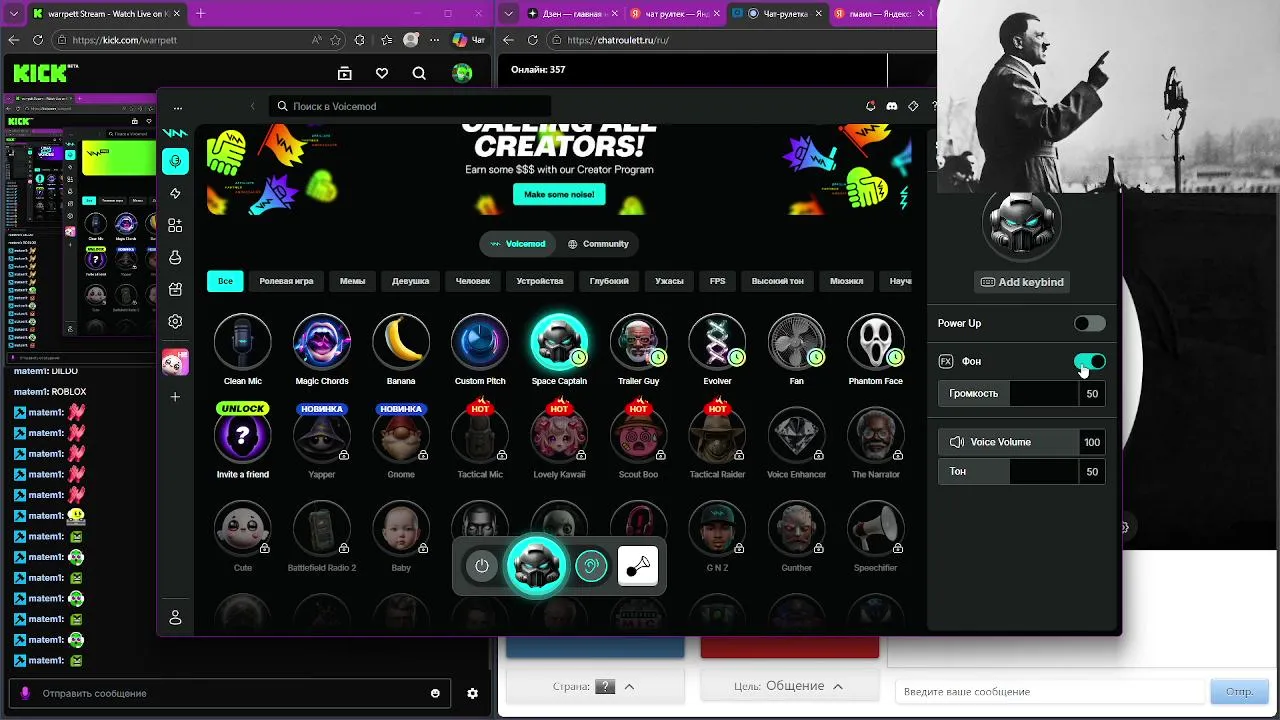1280x720 pixels.
Task: Open tab list arrow in chatroulette browser
Action: (510, 14)
